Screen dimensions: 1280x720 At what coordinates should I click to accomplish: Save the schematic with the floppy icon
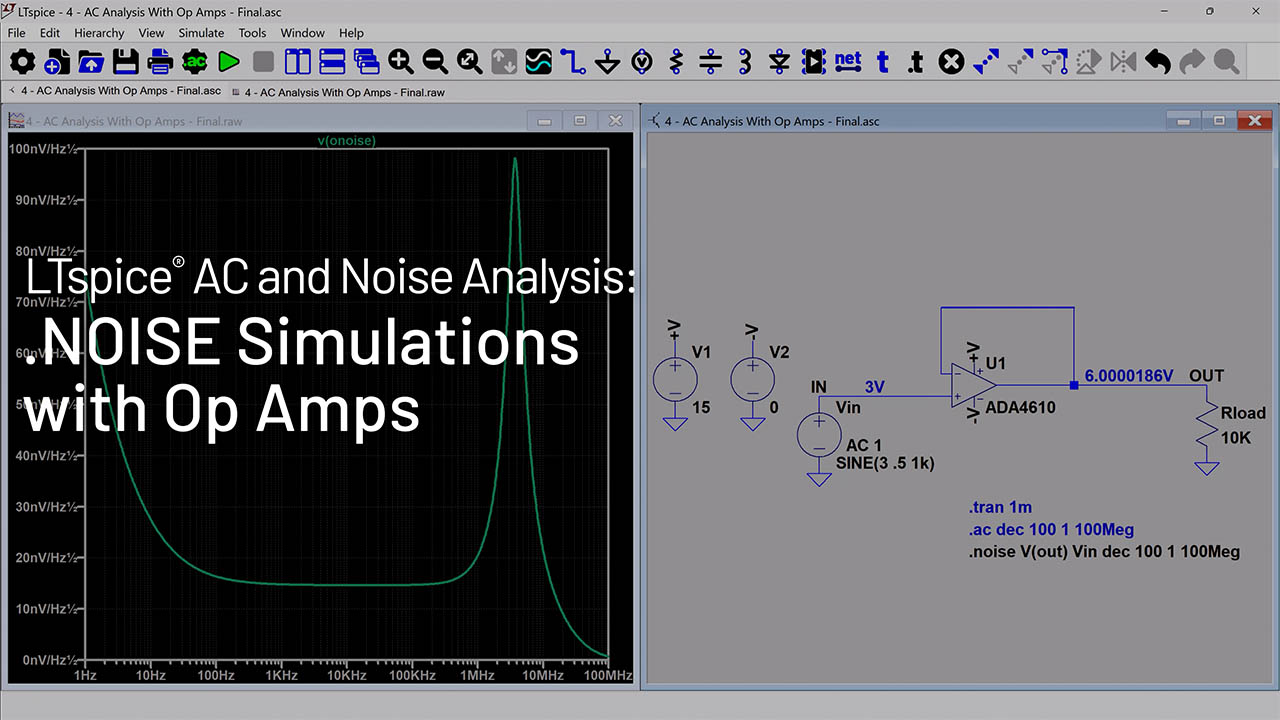click(x=125, y=62)
